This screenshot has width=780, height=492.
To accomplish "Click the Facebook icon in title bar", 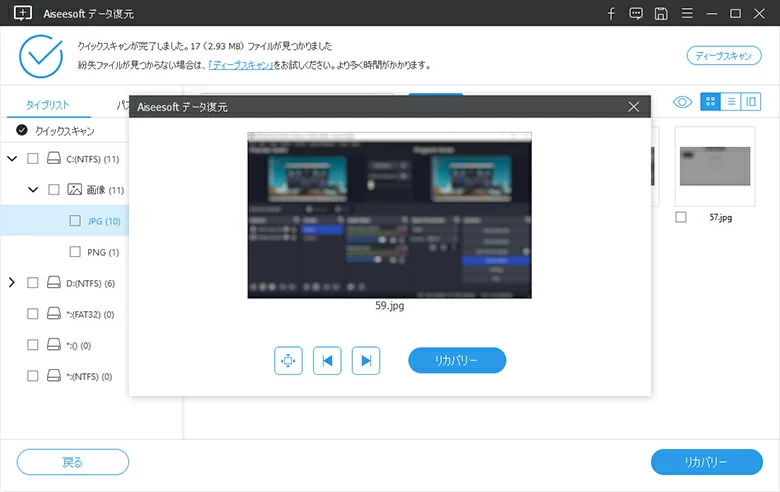I will 612,14.
